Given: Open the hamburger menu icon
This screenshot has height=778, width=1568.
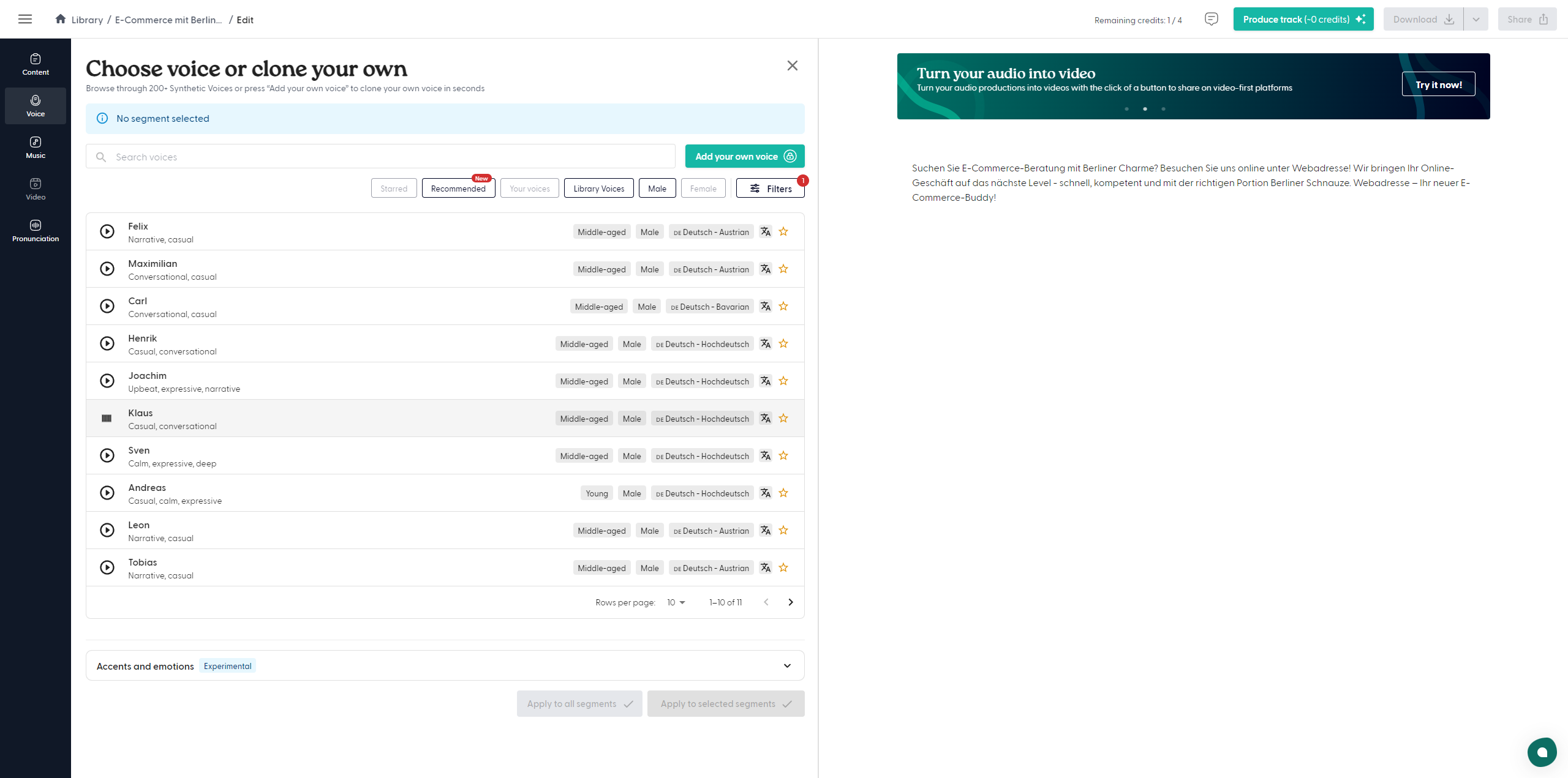Looking at the screenshot, I should point(25,19).
